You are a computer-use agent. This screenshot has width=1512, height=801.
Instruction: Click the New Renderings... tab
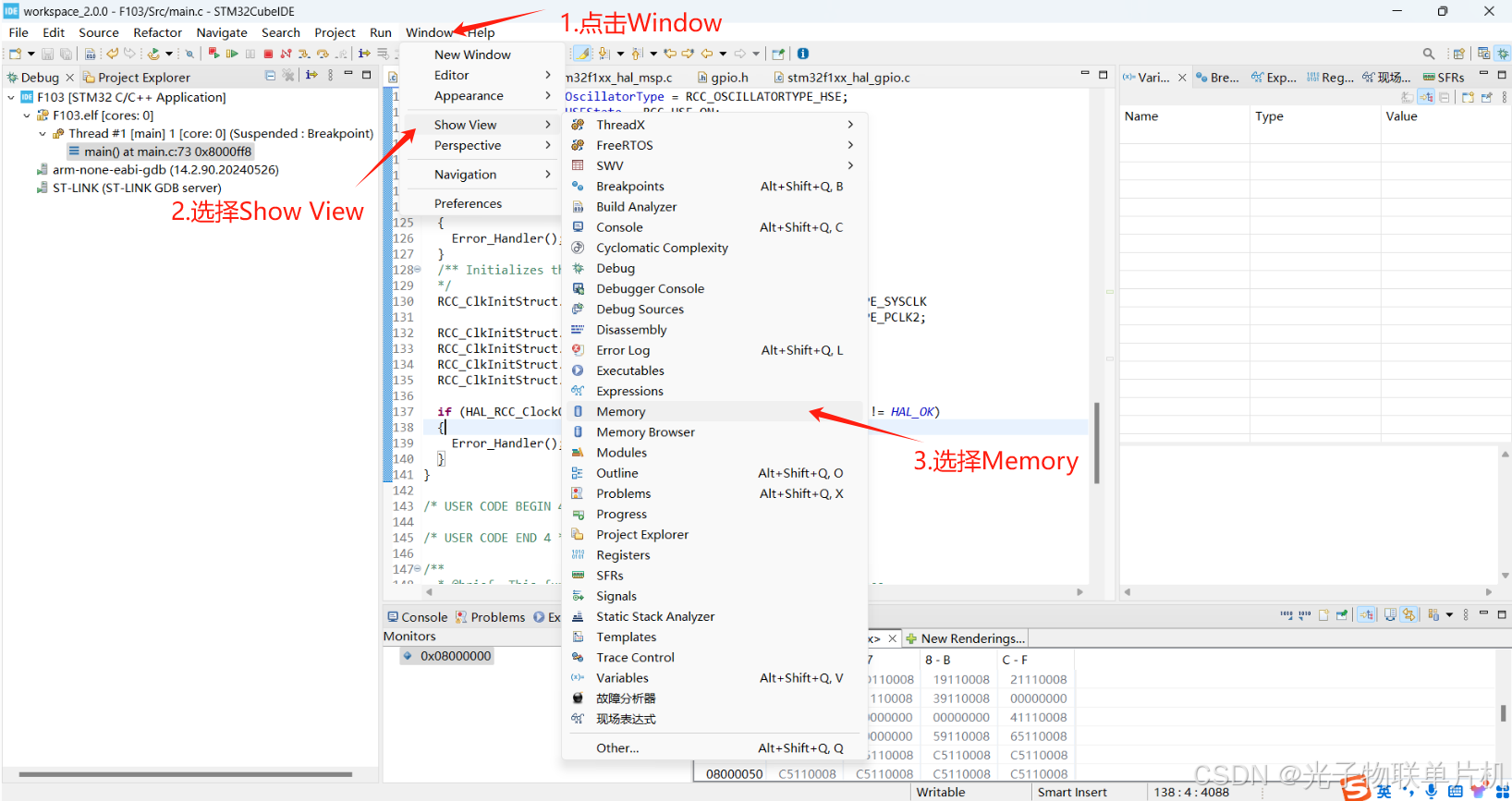click(x=965, y=638)
